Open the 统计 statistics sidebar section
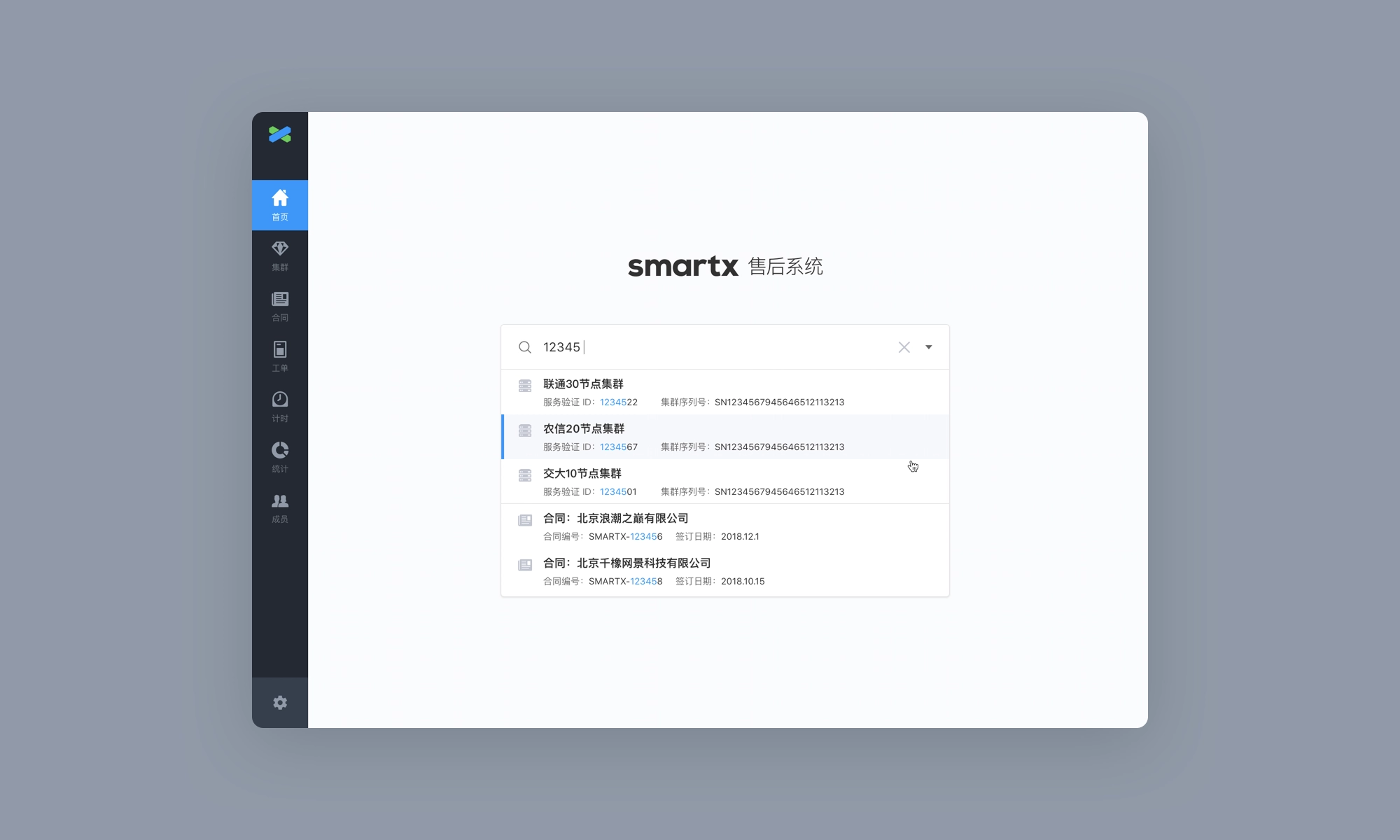 coord(279,457)
